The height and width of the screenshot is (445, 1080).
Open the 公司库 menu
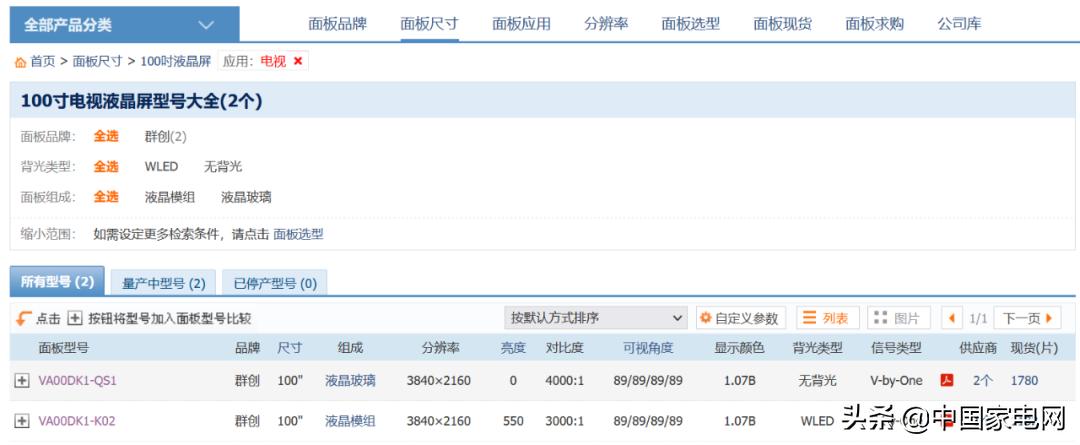(x=959, y=24)
